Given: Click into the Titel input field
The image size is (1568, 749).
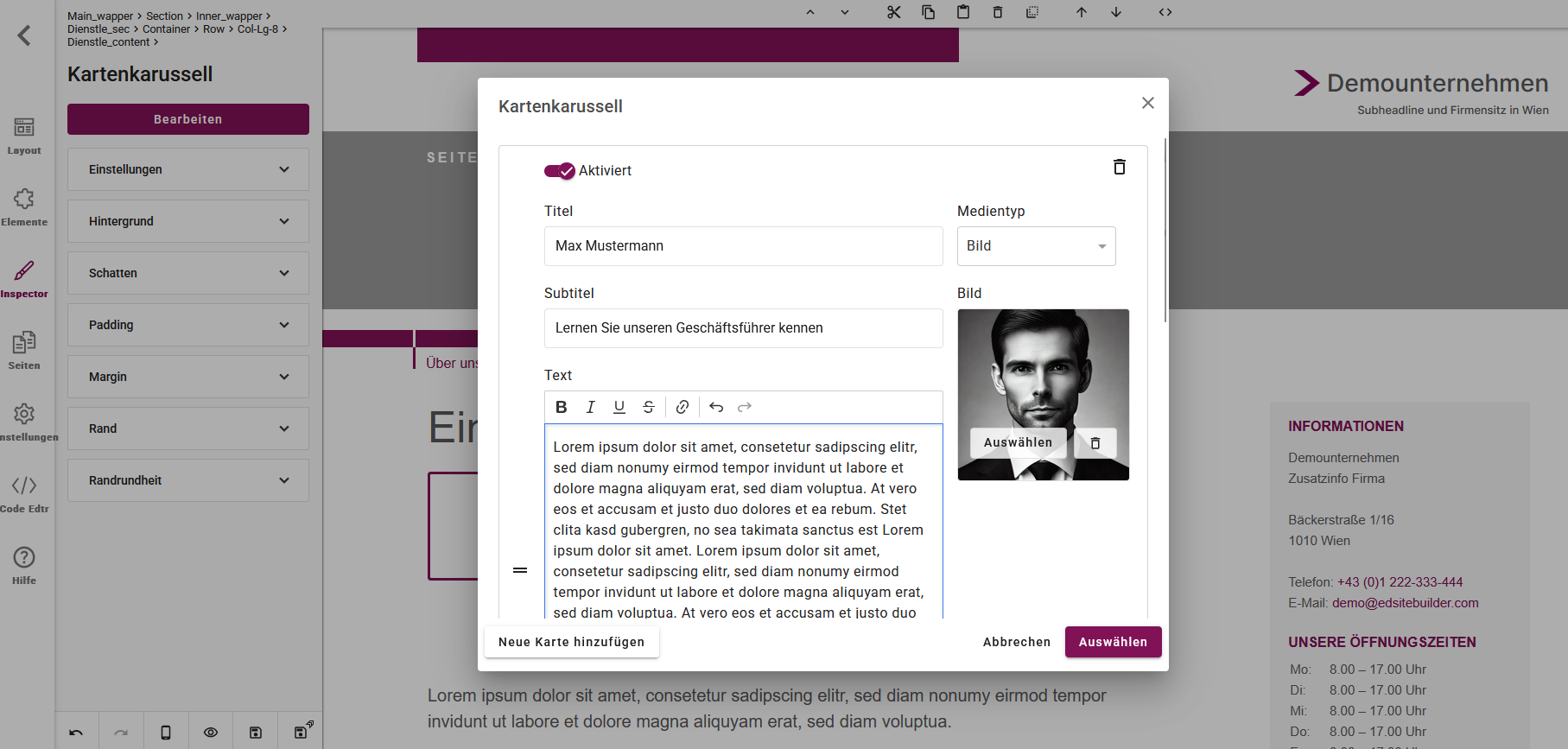Looking at the screenshot, I should (743, 246).
